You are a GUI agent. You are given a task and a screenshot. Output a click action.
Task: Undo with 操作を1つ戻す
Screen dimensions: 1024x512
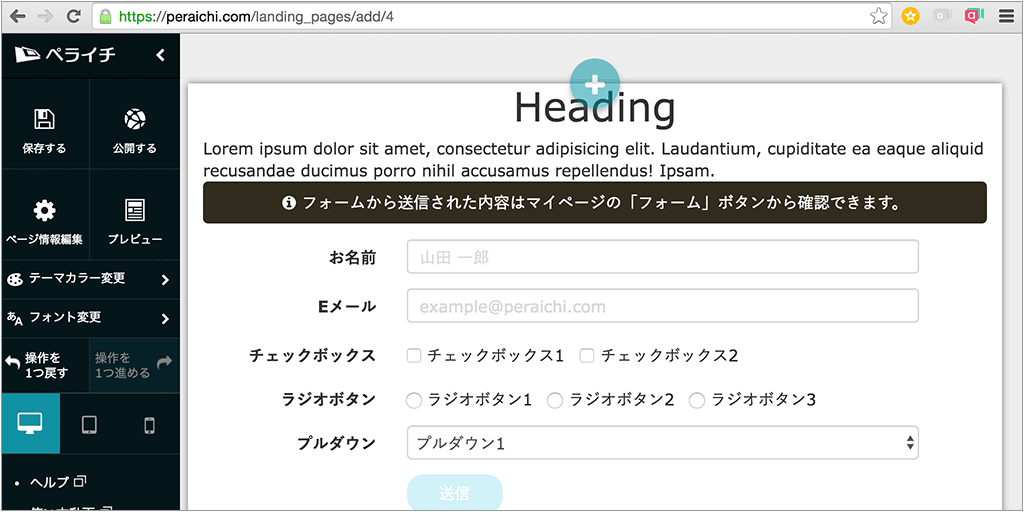pos(44,366)
